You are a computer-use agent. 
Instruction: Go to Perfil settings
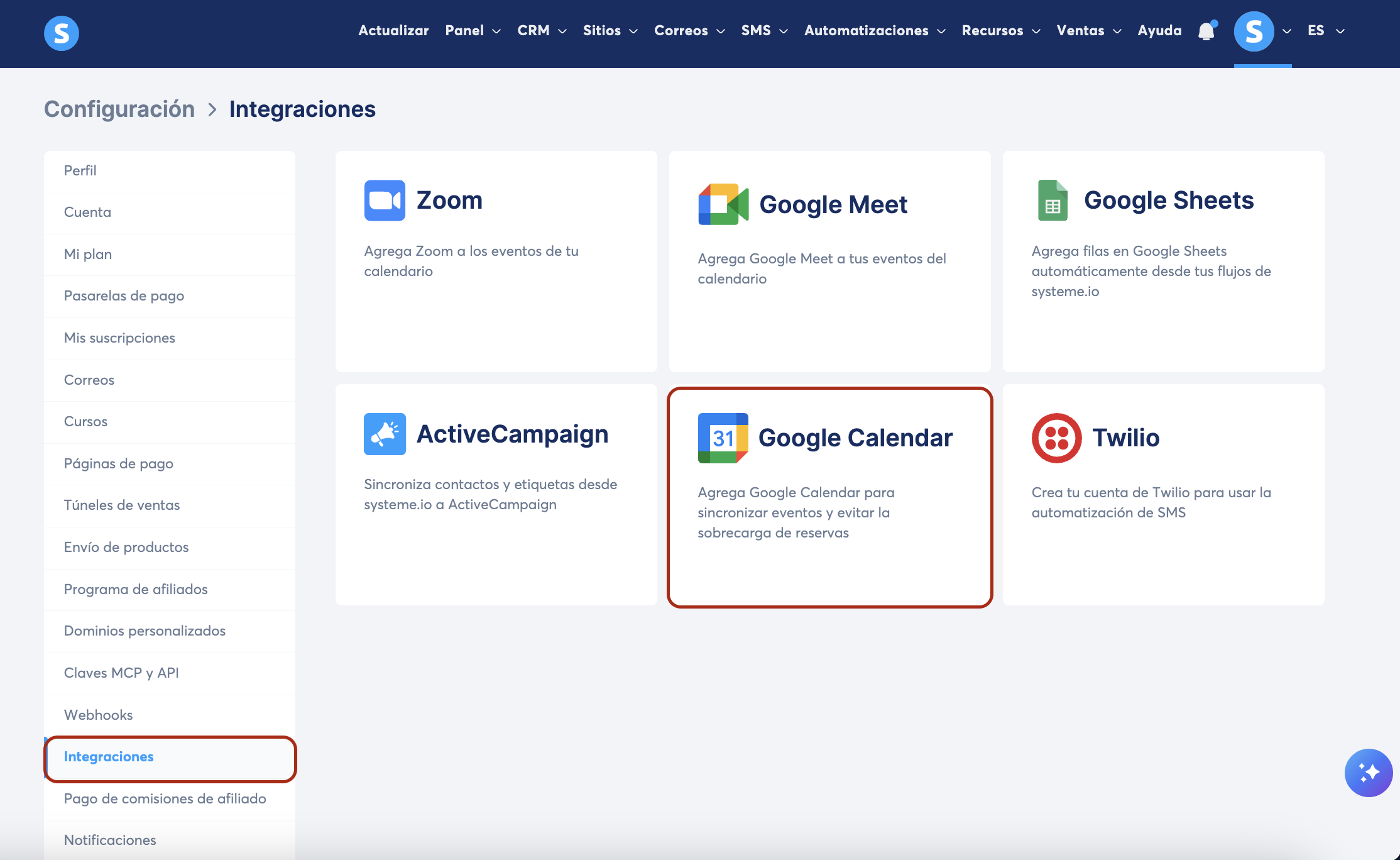tap(170, 171)
